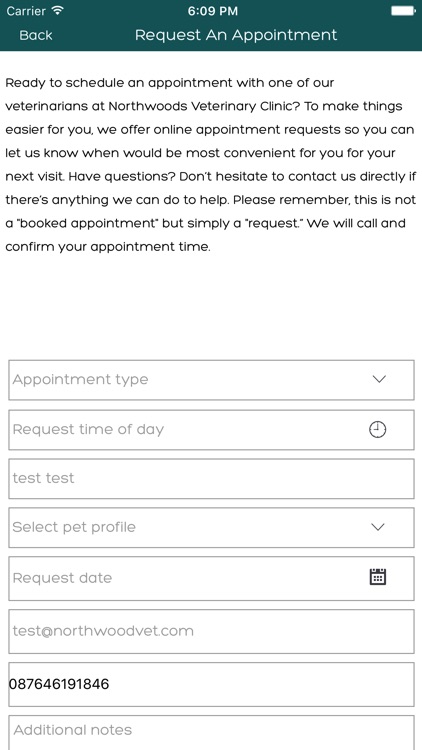
Task: Tap the 6:09 PM clock in status bar
Action: [212, 11]
